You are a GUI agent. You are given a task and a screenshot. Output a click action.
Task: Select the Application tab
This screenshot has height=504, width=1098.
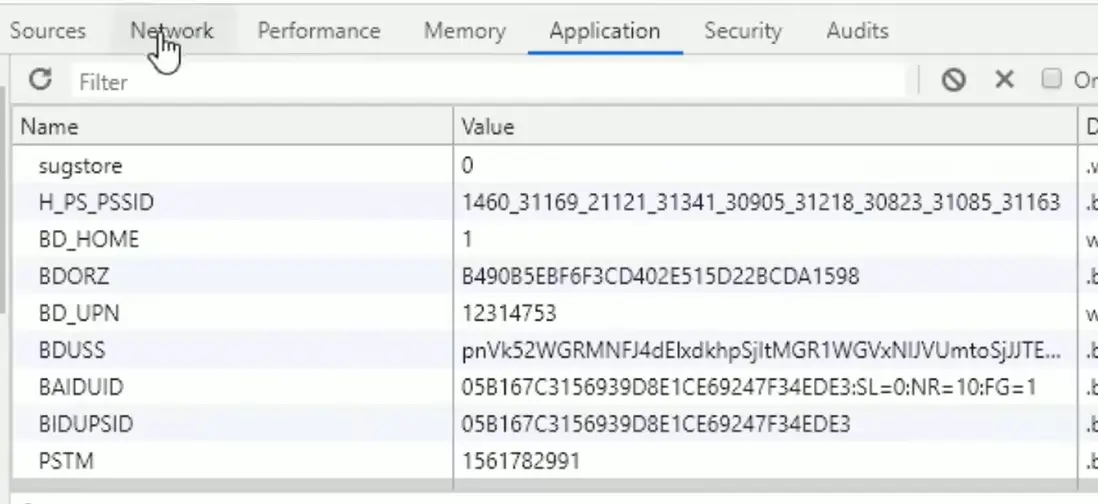coord(604,31)
